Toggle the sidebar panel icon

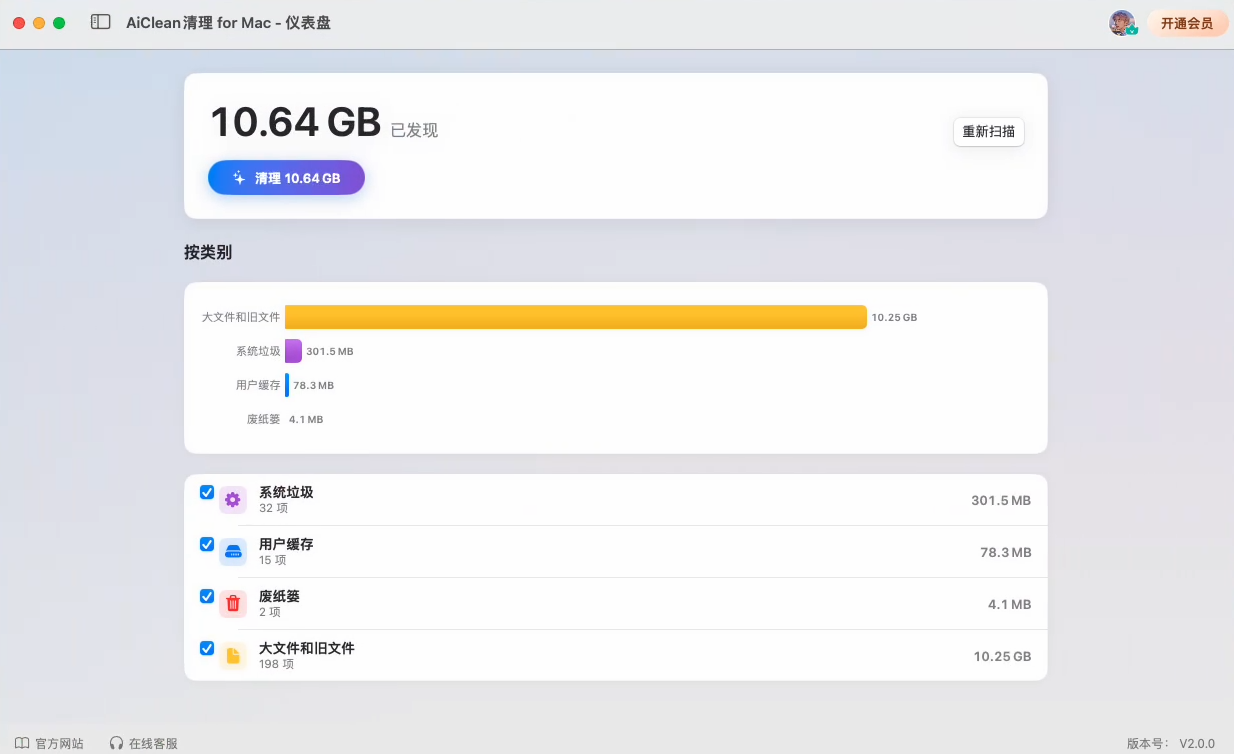pyautogui.click(x=100, y=22)
